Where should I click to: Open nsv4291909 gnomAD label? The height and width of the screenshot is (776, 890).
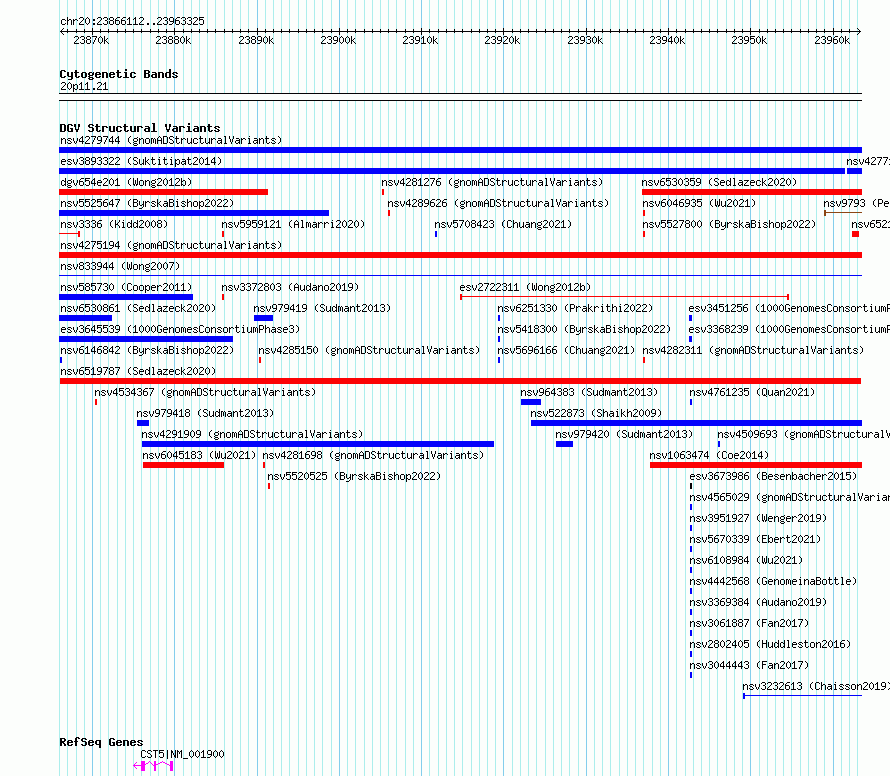tap(252, 434)
